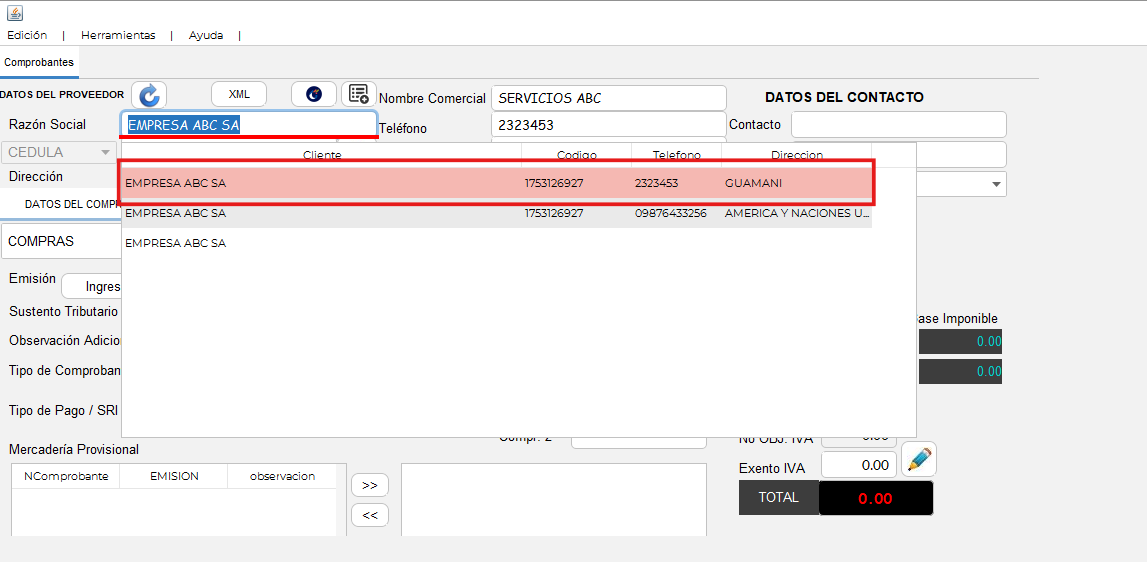This screenshot has height=562, width=1147.
Task: Open the Ayuda menu
Action: click(206, 35)
